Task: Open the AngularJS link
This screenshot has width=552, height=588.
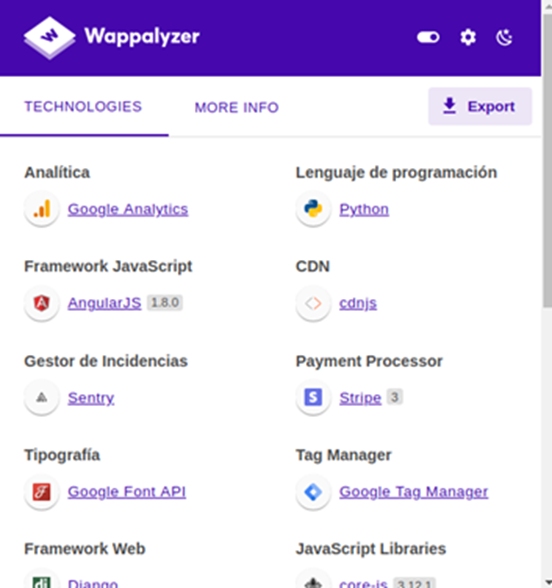Action: 104,303
